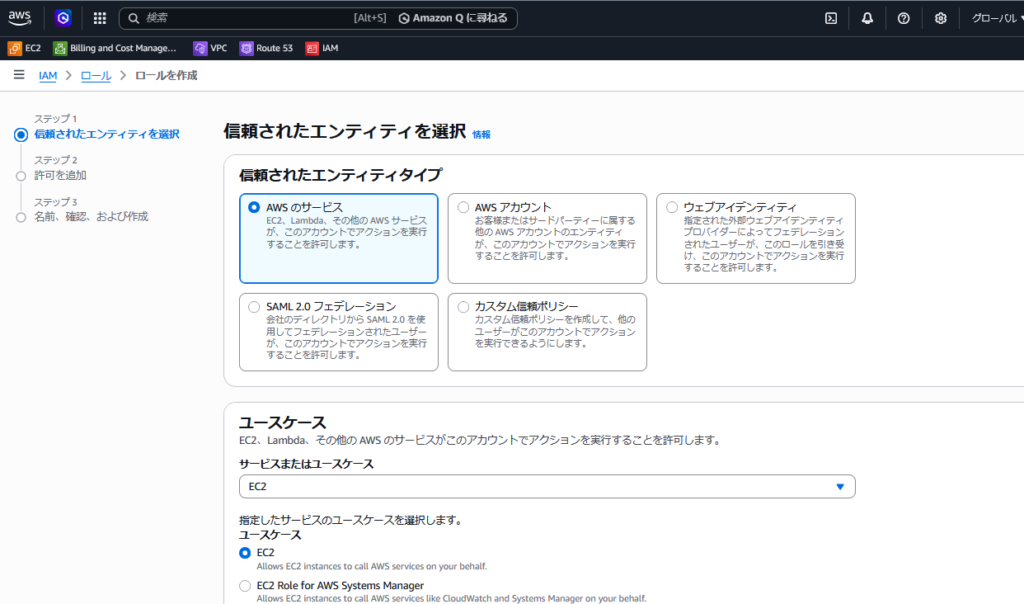Screen dimensions: 1024x604
Task: Click the 情報 info link
Action: [481, 134]
